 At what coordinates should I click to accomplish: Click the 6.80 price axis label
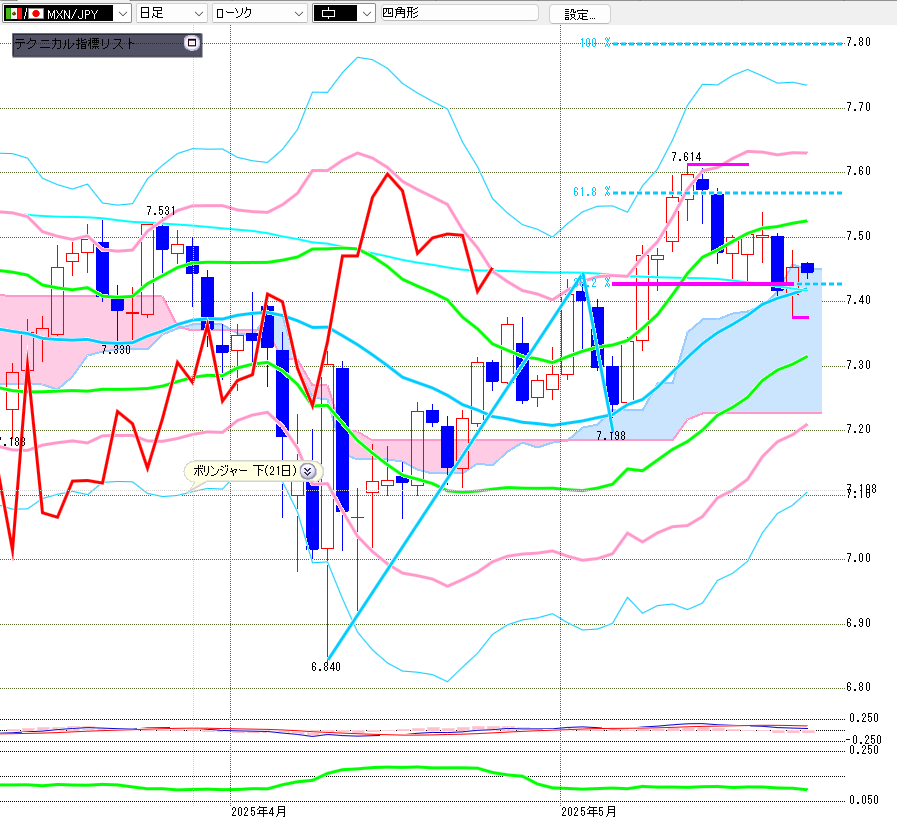point(858,686)
